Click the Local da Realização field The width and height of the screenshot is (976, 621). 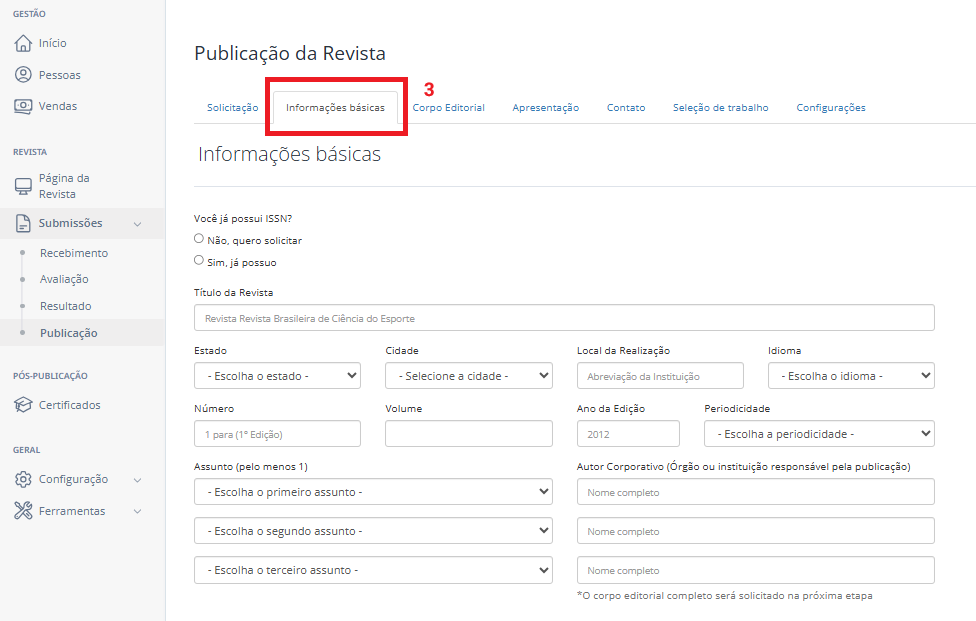tap(660, 376)
